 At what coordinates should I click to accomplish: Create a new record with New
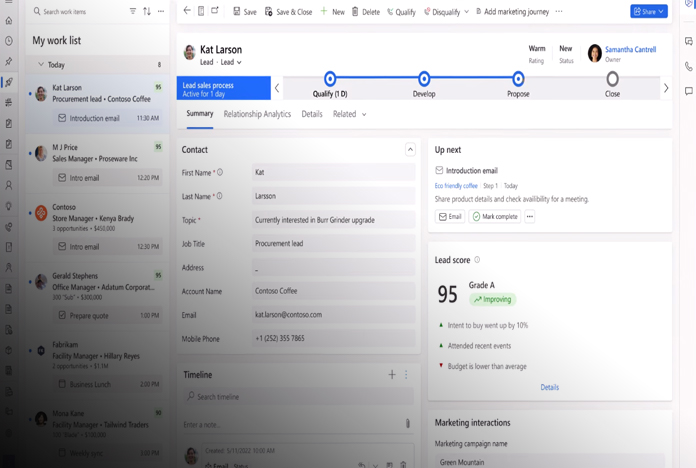click(332, 12)
